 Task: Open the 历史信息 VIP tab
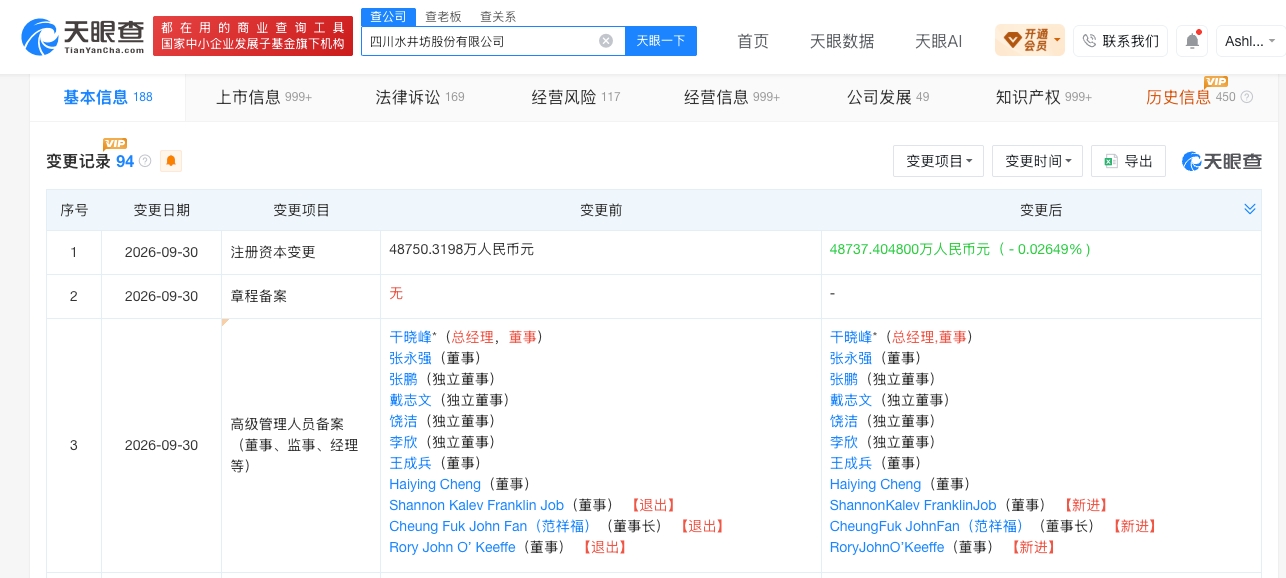(1200, 97)
